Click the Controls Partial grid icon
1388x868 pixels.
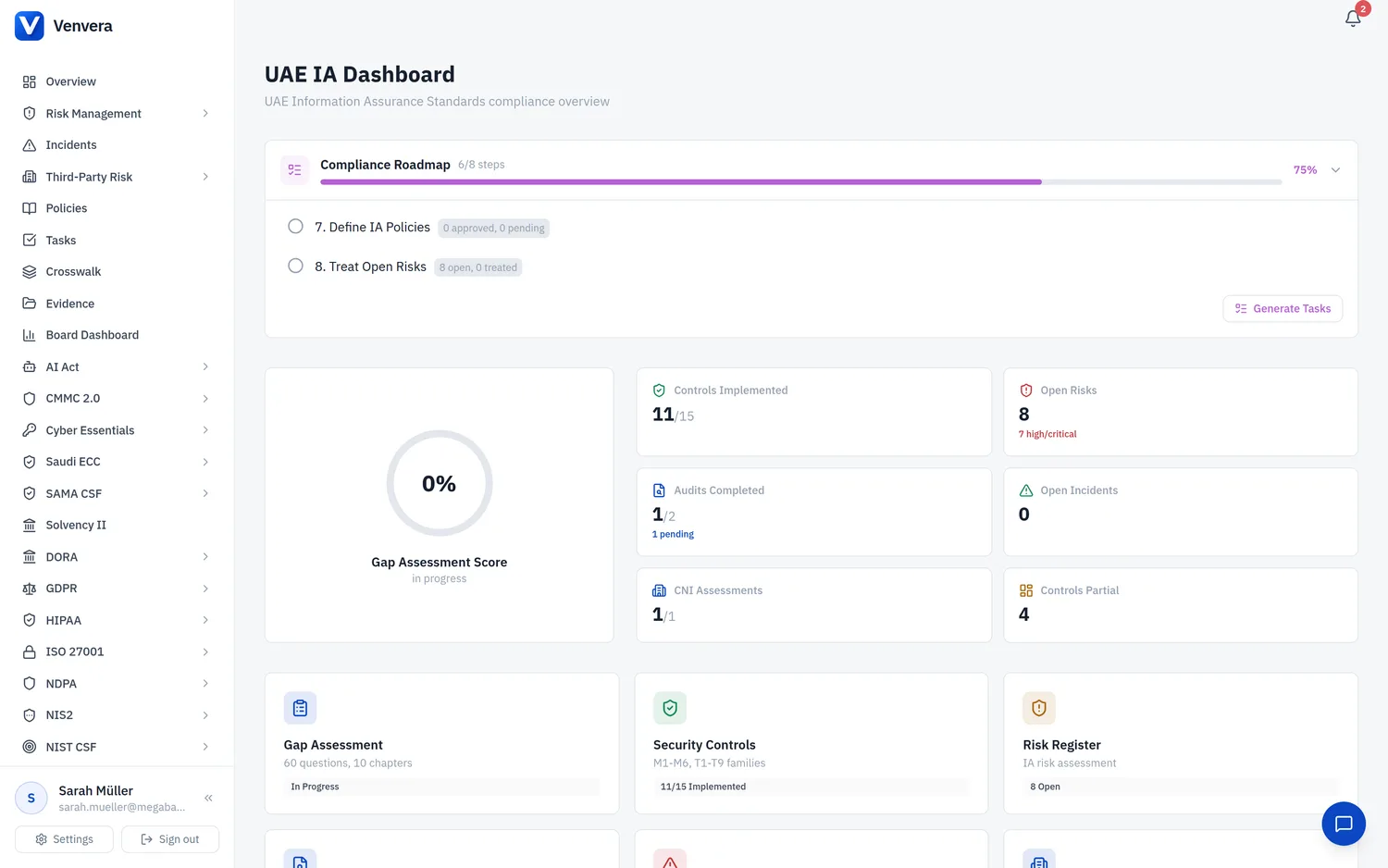click(x=1026, y=590)
